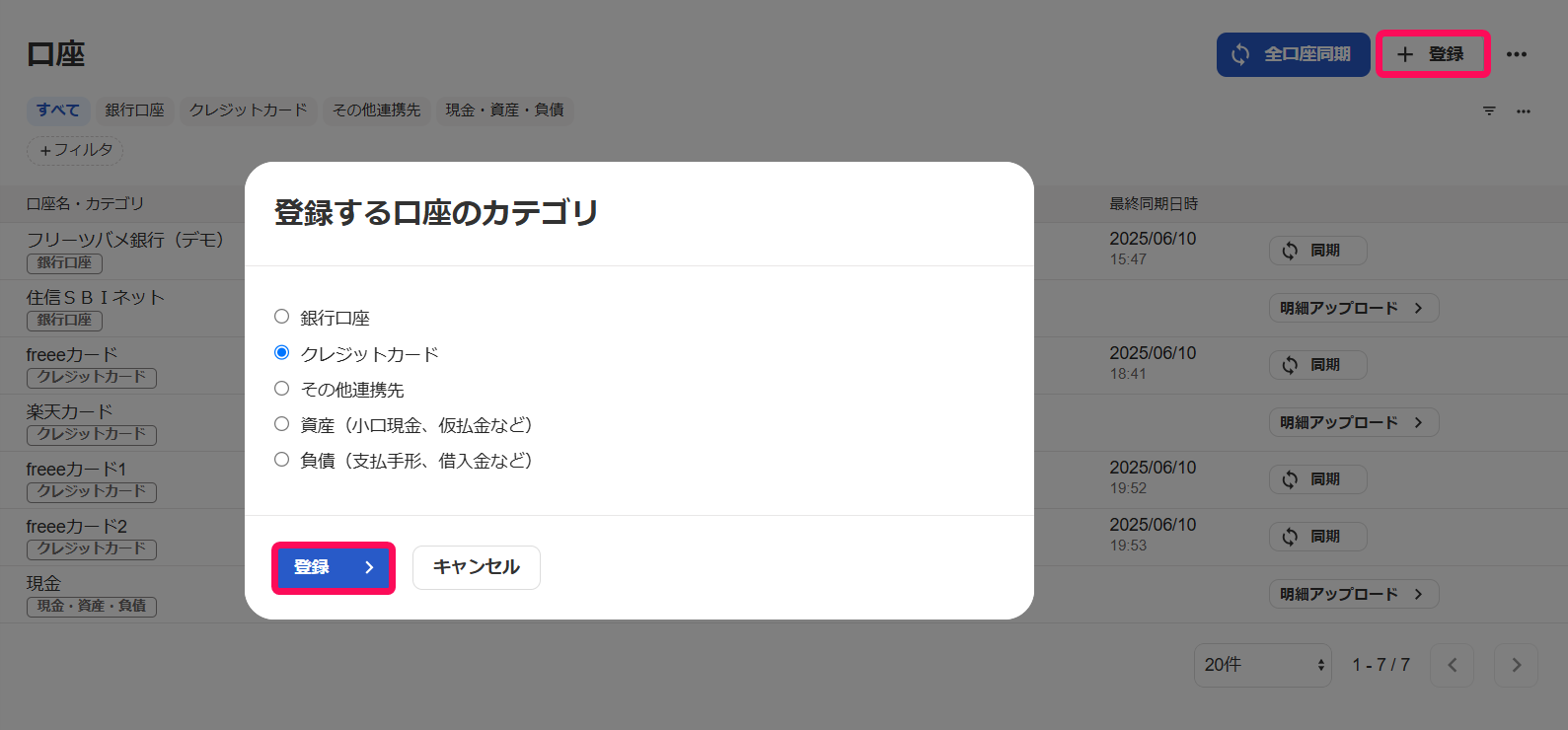Click the next page arrow in pagination
The height and width of the screenshot is (730, 1568).
(1516, 665)
